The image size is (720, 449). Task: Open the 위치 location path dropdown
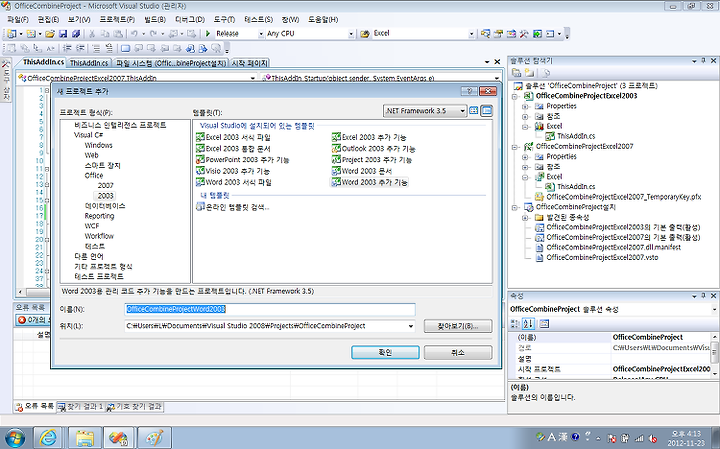tap(411, 326)
